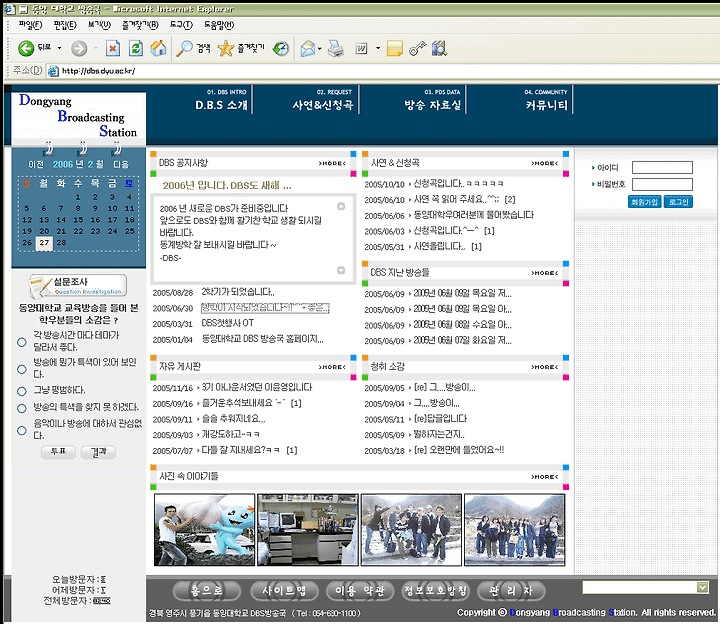The image size is (720, 624).
Task: Click the 비밀번호 input field
Action: tap(662, 185)
